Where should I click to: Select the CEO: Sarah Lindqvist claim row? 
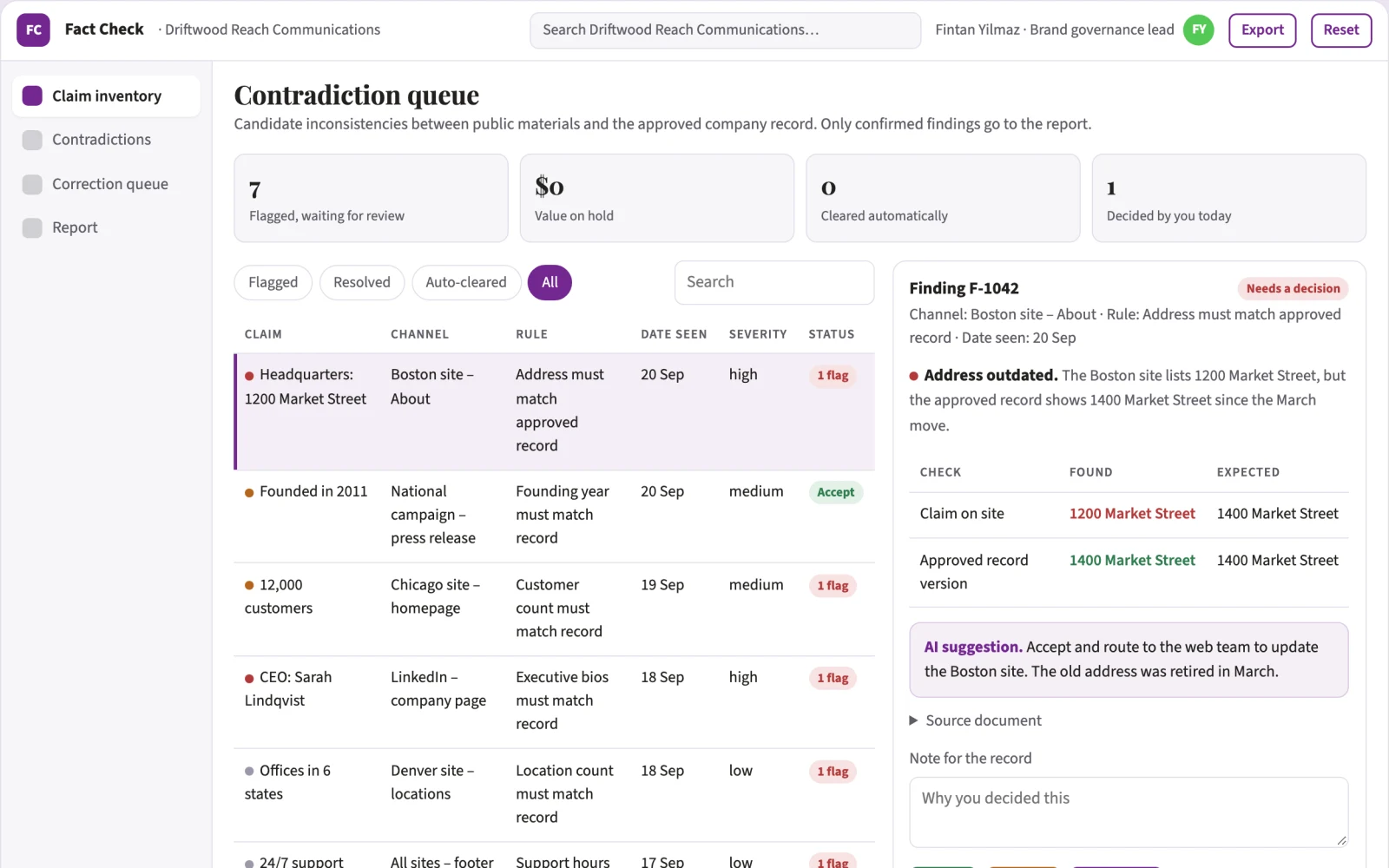pos(555,701)
